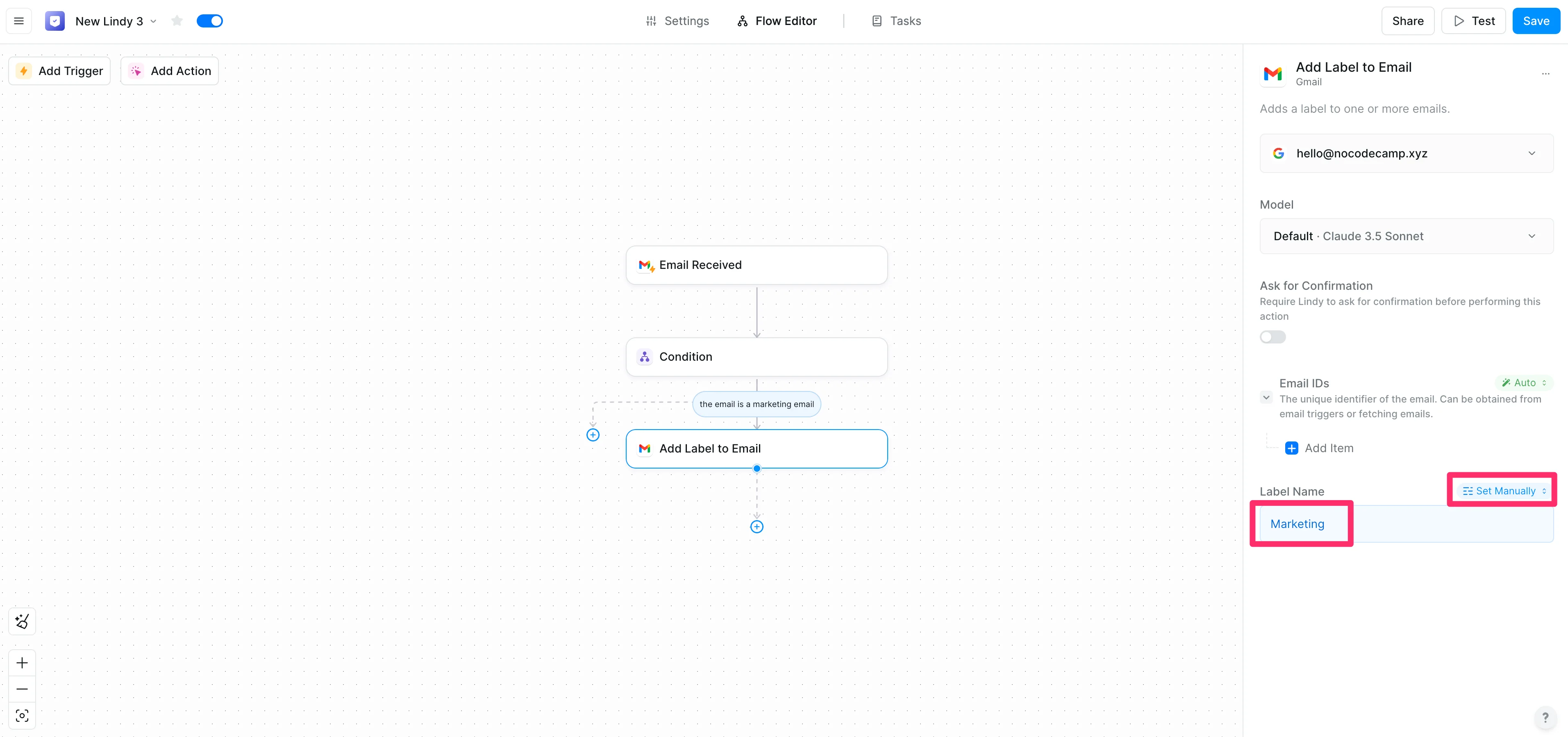Viewport: 1568px width, 737px height.
Task: Star New Lindy 3 as favorite
Action: (x=177, y=20)
